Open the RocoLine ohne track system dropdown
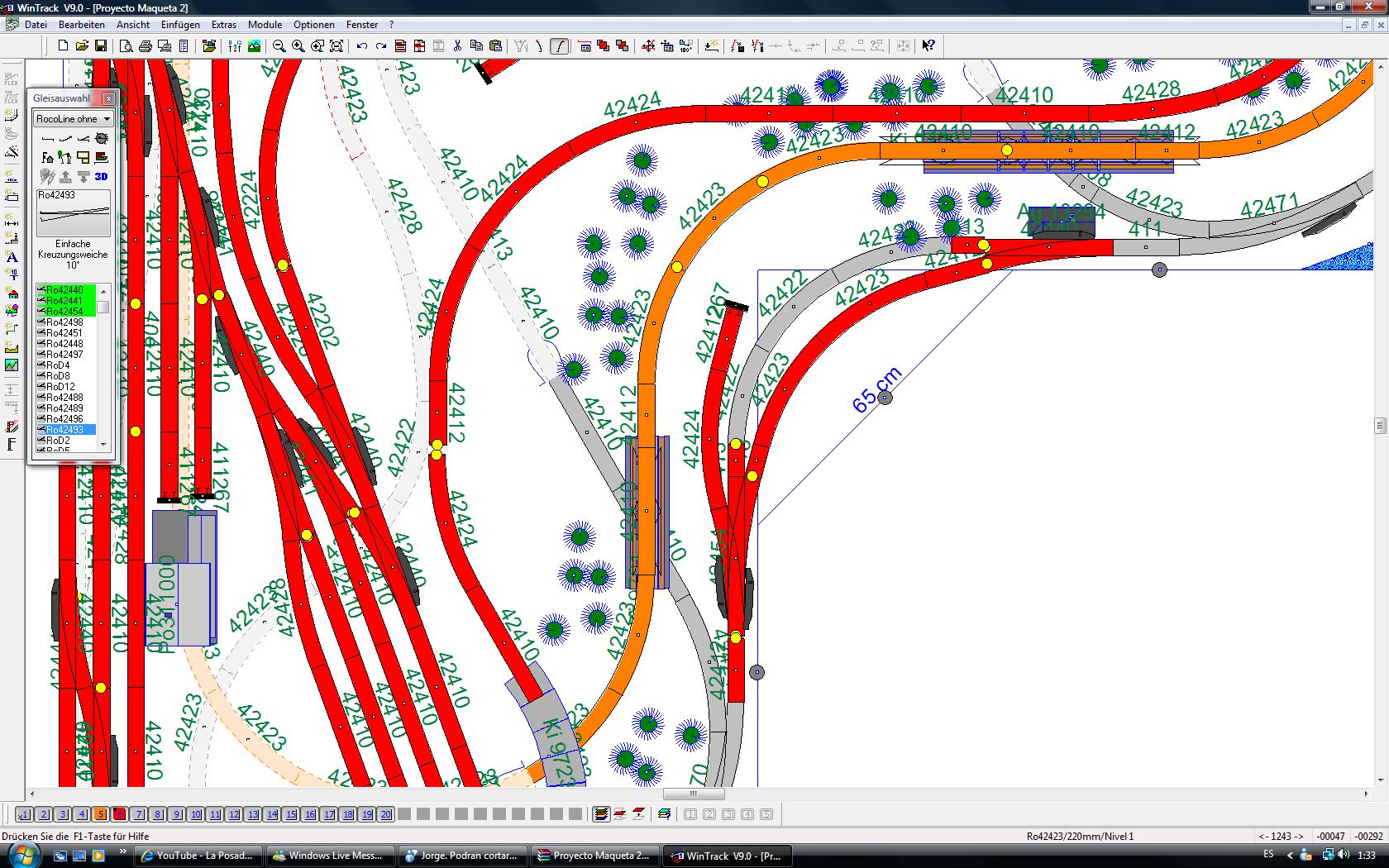Screen dimensions: 1389x868 (73, 119)
